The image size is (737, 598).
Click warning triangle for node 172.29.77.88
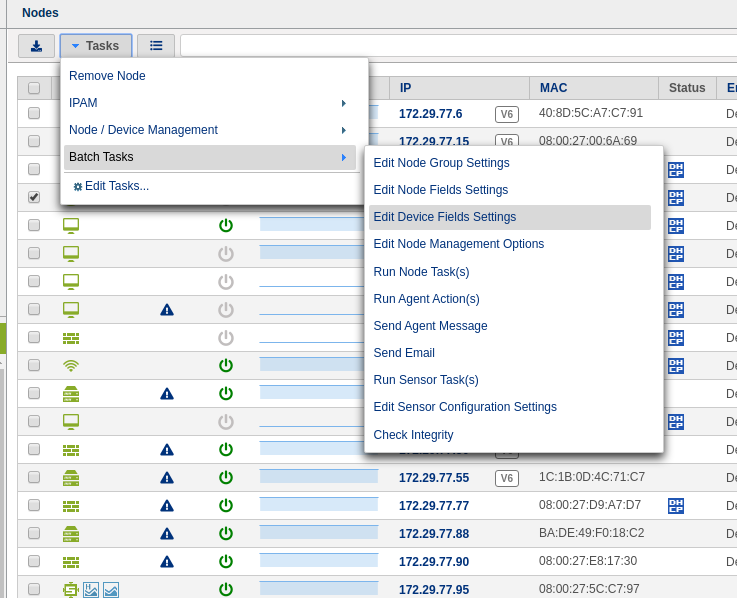(167, 534)
